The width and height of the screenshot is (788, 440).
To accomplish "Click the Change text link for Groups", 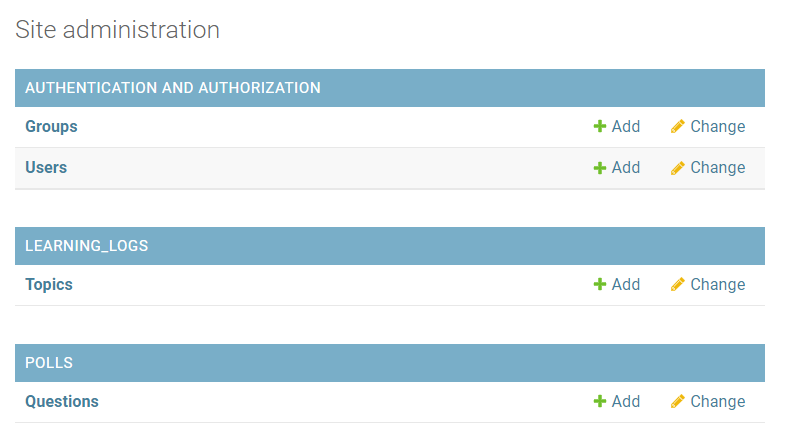I will click(x=718, y=127).
